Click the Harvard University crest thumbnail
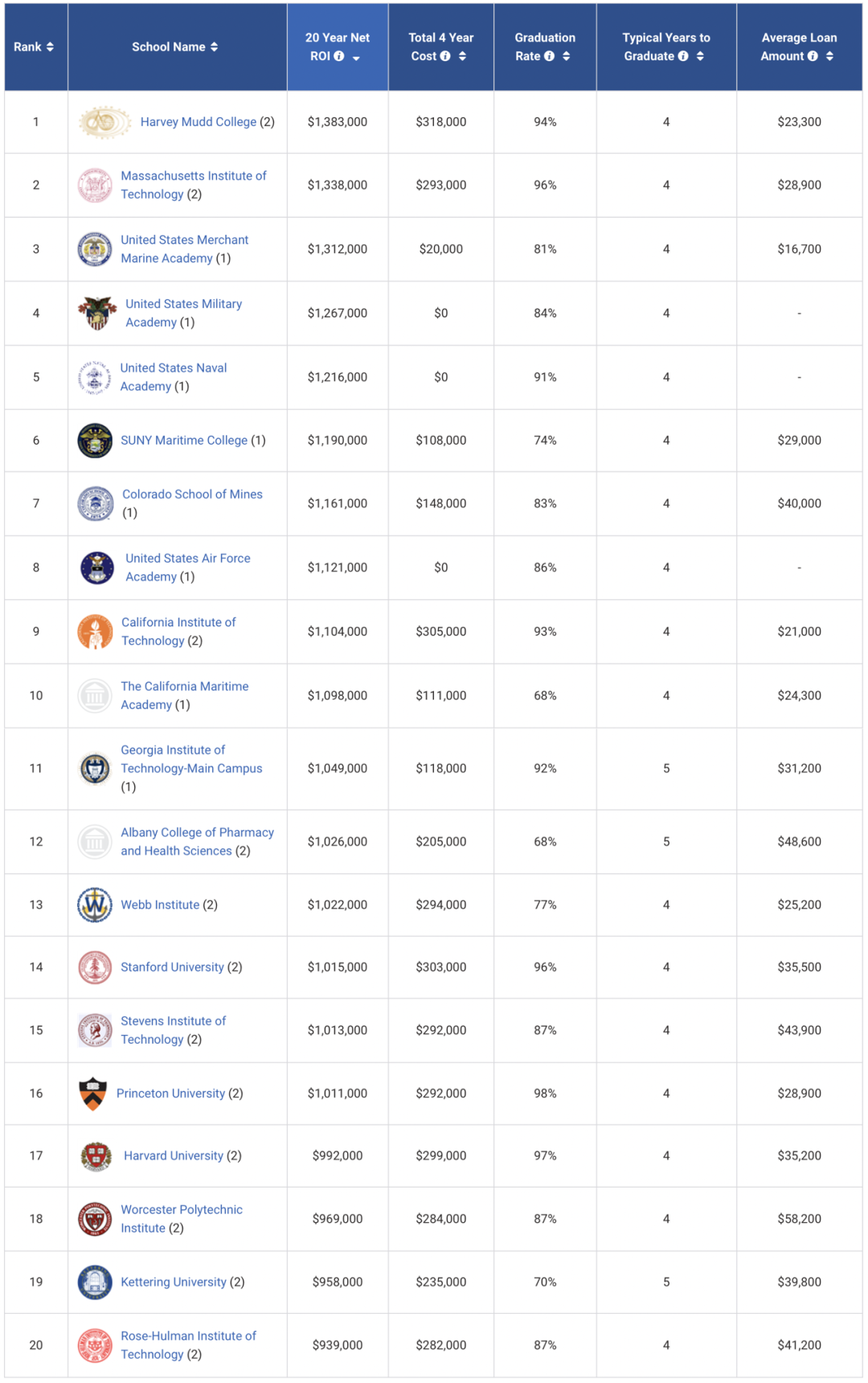The image size is (868, 1383). 96,1156
